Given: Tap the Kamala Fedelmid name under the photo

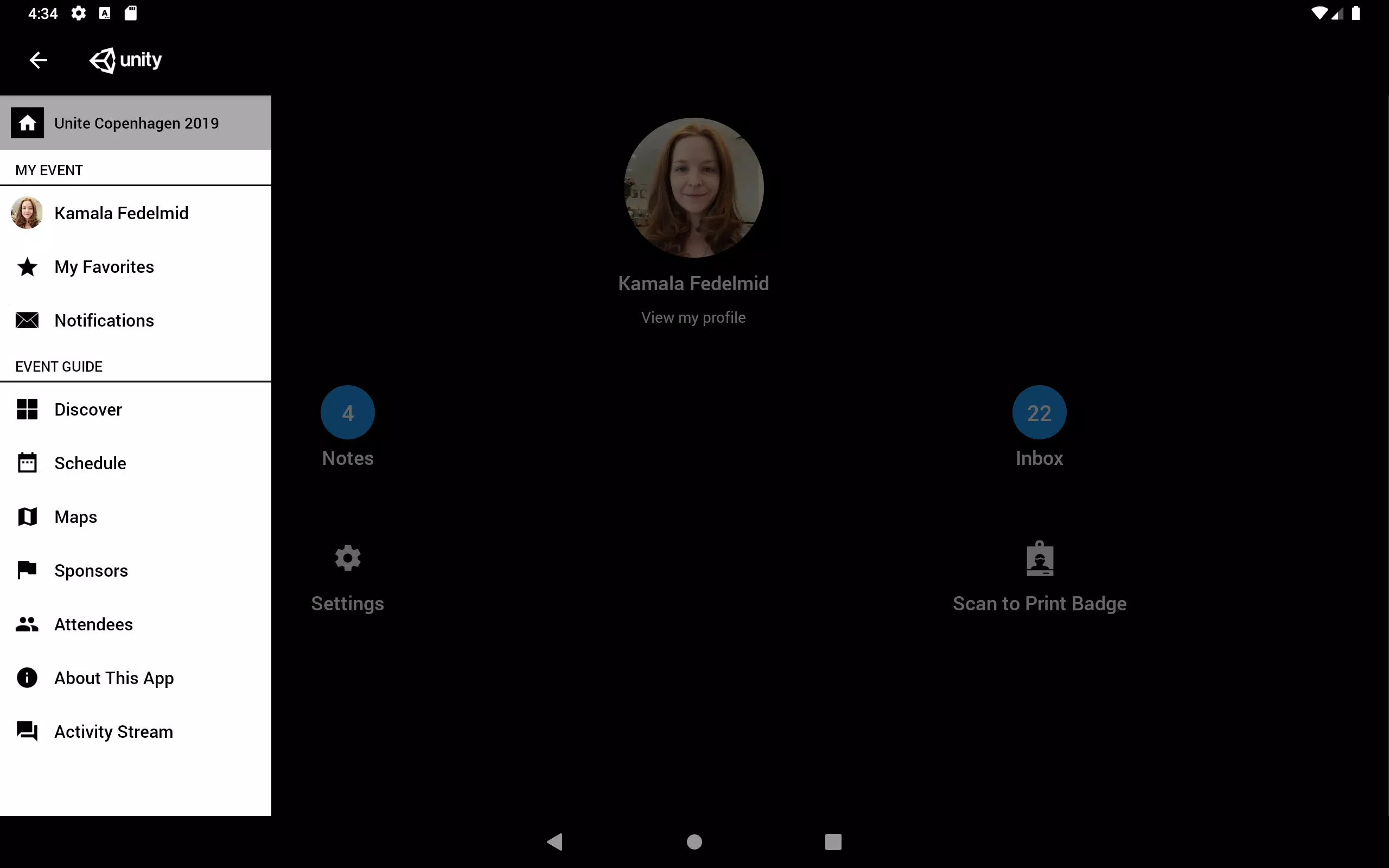Looking at the screenshot, I should pos(693,283).
